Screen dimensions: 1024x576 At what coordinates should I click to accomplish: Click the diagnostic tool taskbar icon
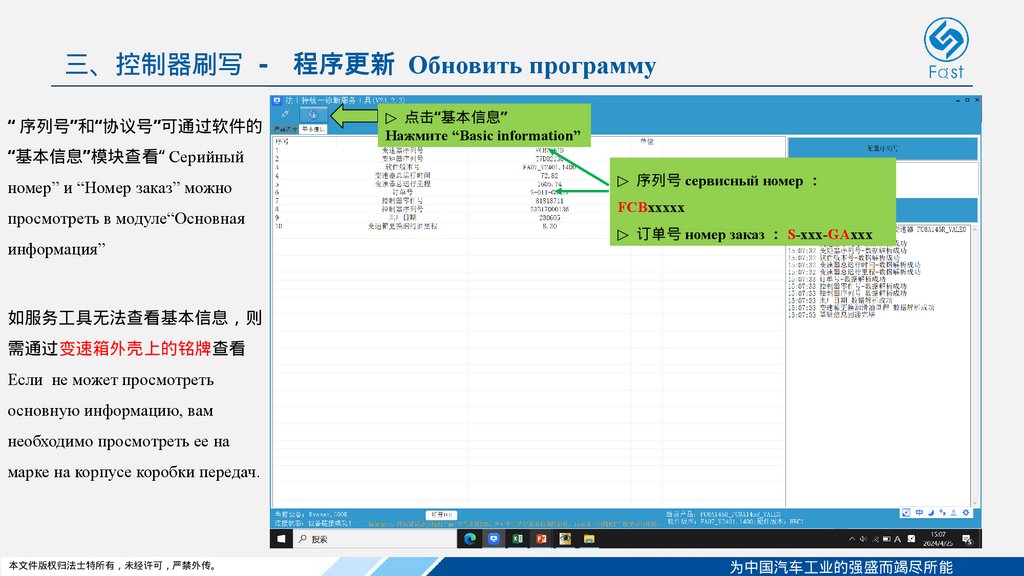click(494, 539)
